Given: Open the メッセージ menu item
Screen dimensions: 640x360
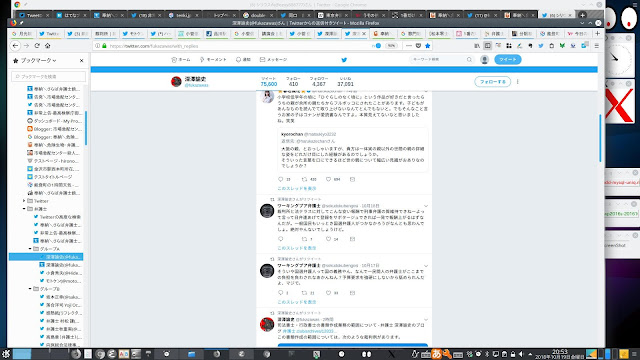Looking at the screenshot, I should pos(273,60).
